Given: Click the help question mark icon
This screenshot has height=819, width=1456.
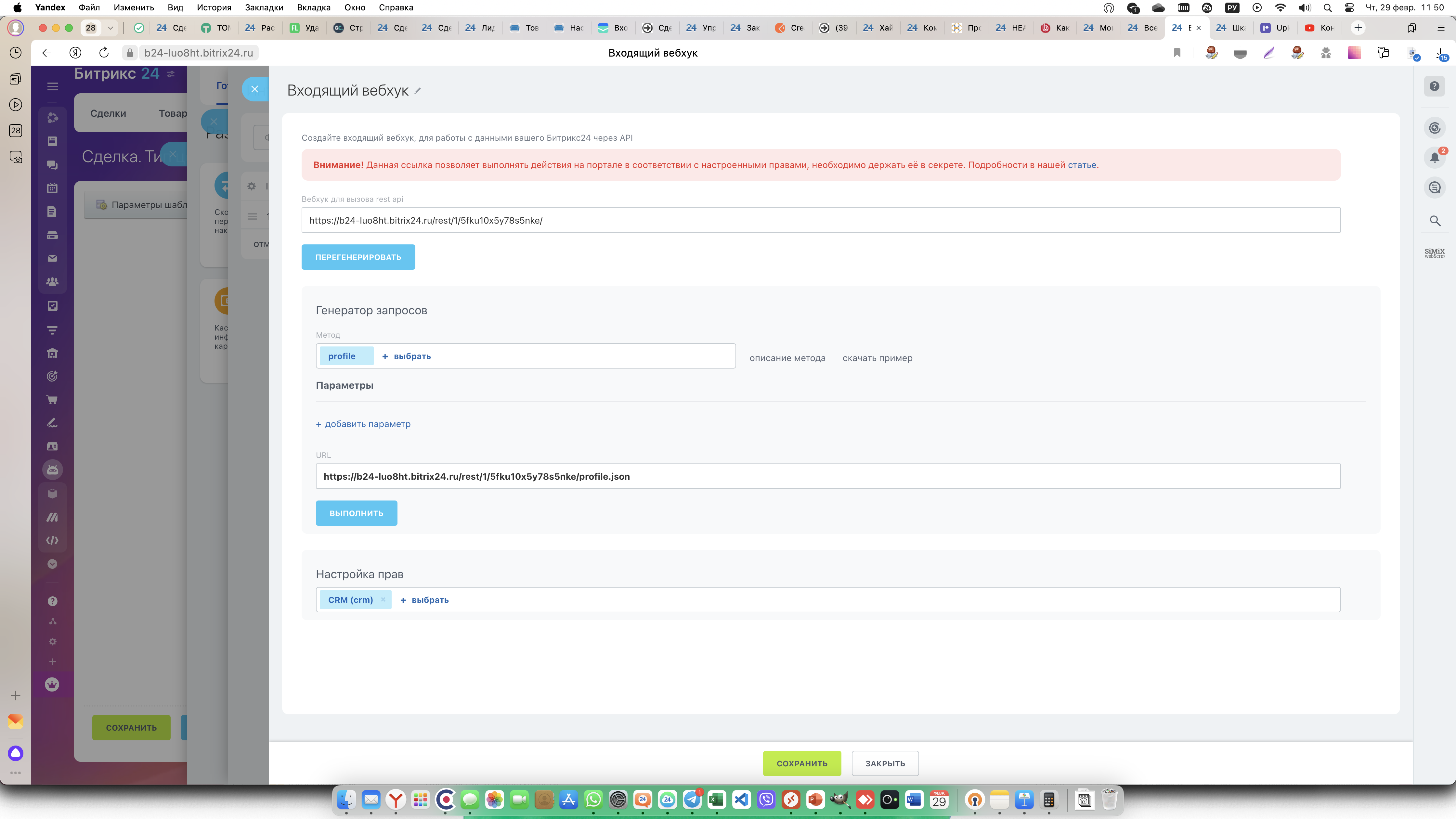Looking at the screenshot, I should [x=1435, y=86].
